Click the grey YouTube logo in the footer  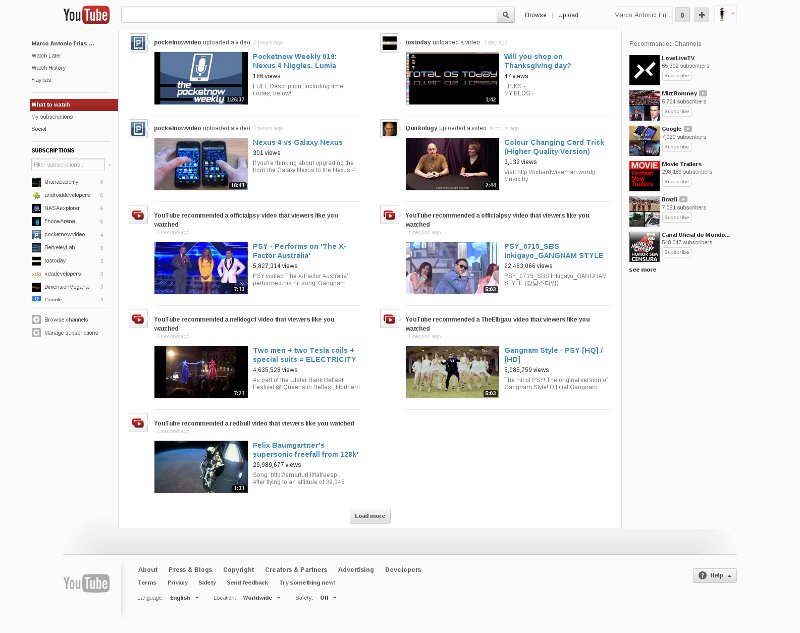point(86,583)
